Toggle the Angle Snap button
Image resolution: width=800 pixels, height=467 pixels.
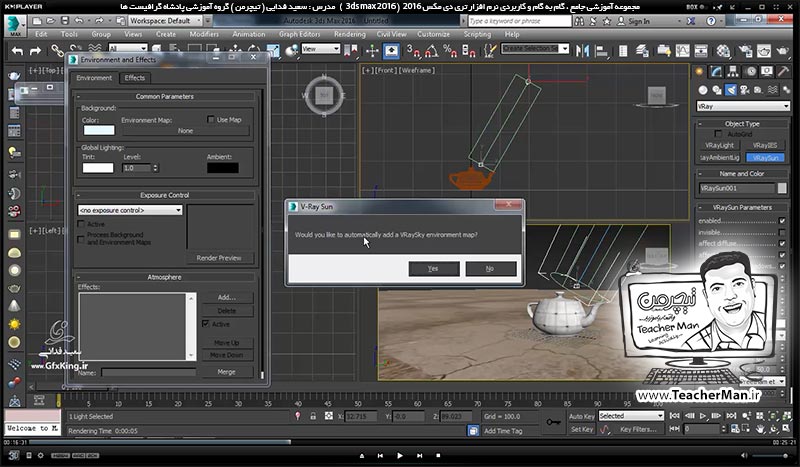[432, 51]
